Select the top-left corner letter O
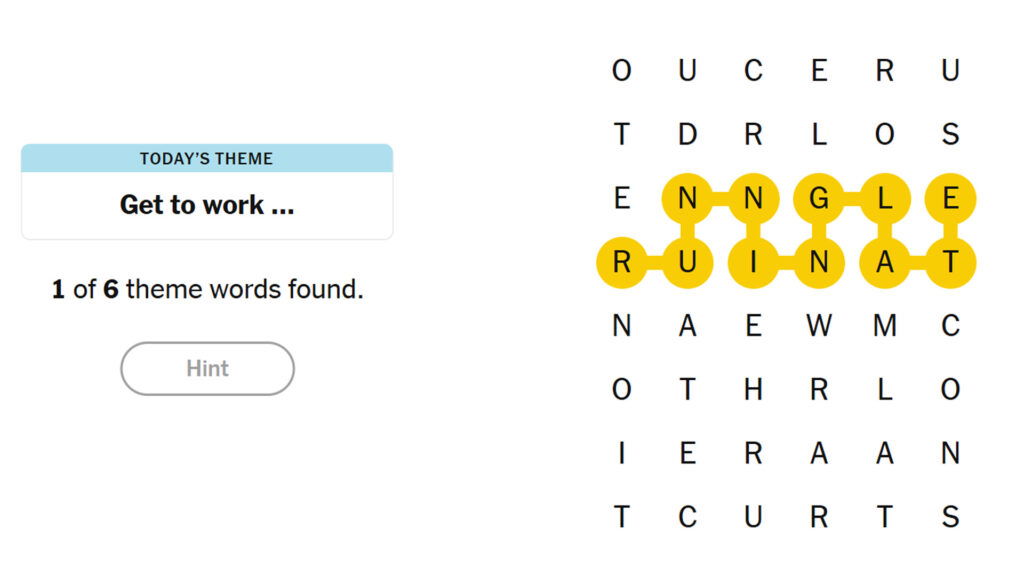 click(621, 70)
